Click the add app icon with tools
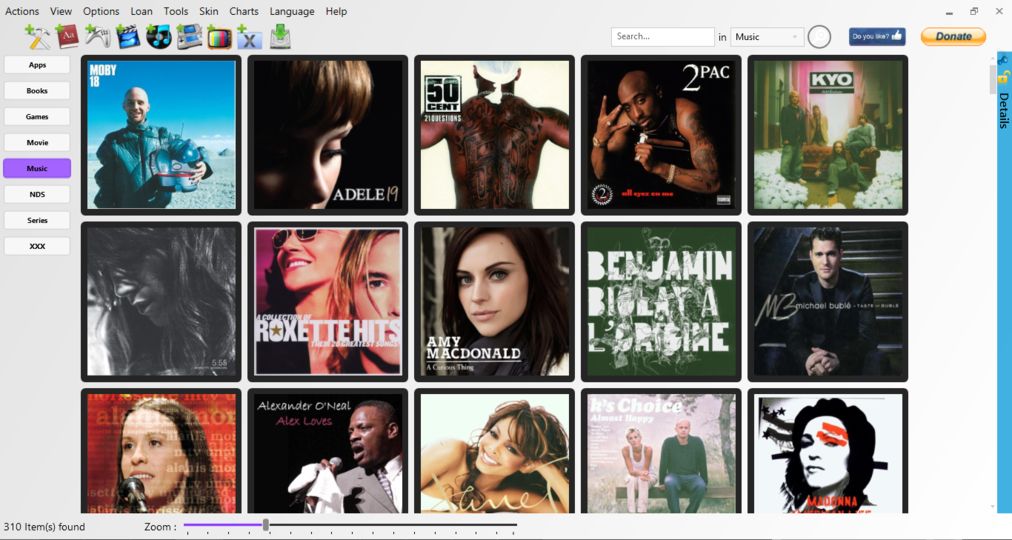This screenshot has width=1012, height=540. point(37,37)
